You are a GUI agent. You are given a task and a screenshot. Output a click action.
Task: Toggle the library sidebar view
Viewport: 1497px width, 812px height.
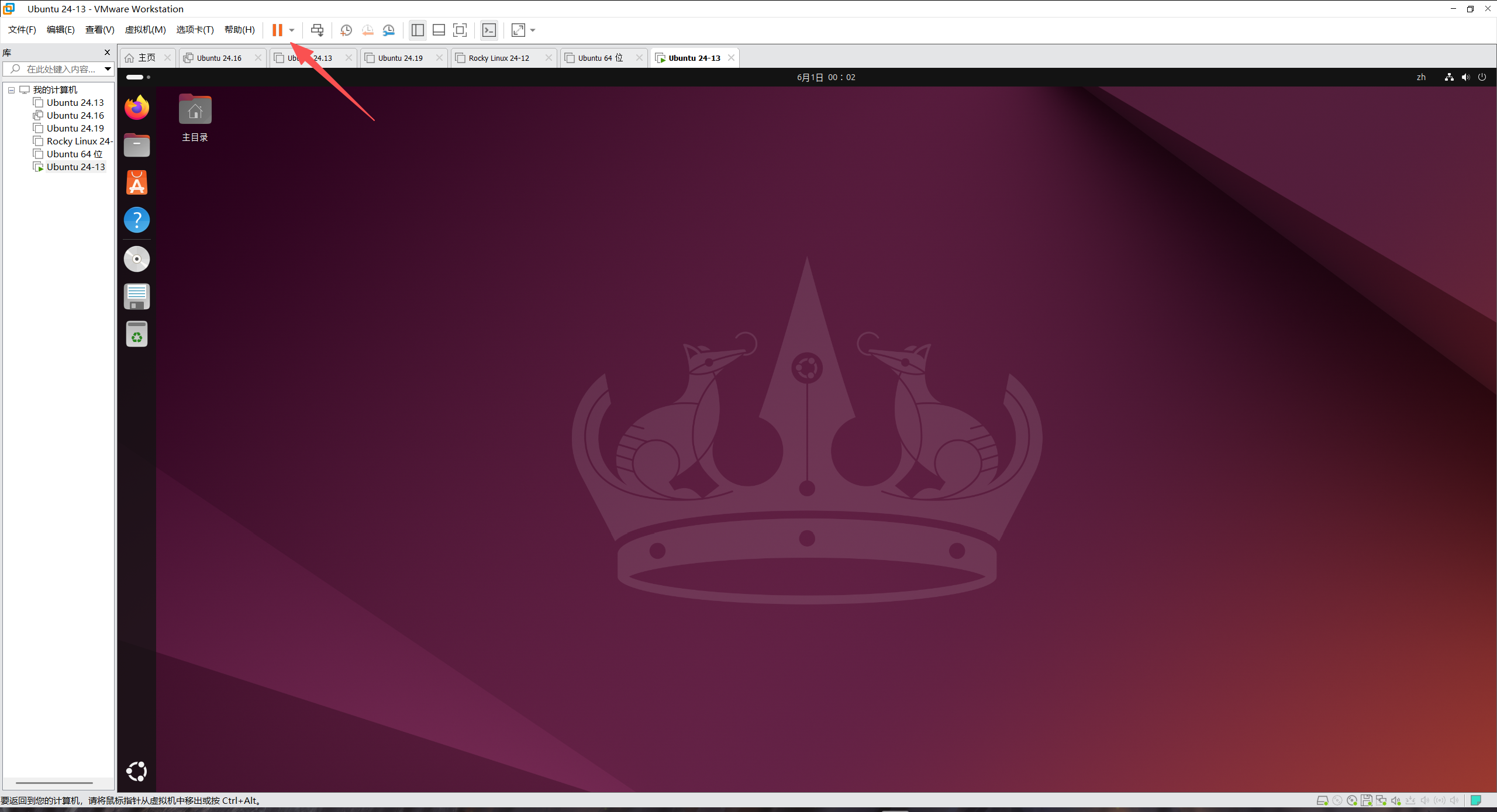pyautogui.click(x=418, y=30)
